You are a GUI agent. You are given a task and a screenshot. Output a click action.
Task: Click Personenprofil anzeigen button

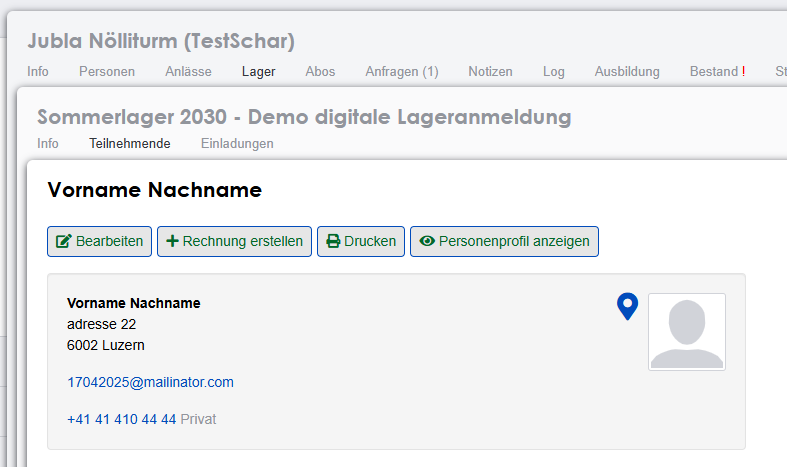pos(504,242)
